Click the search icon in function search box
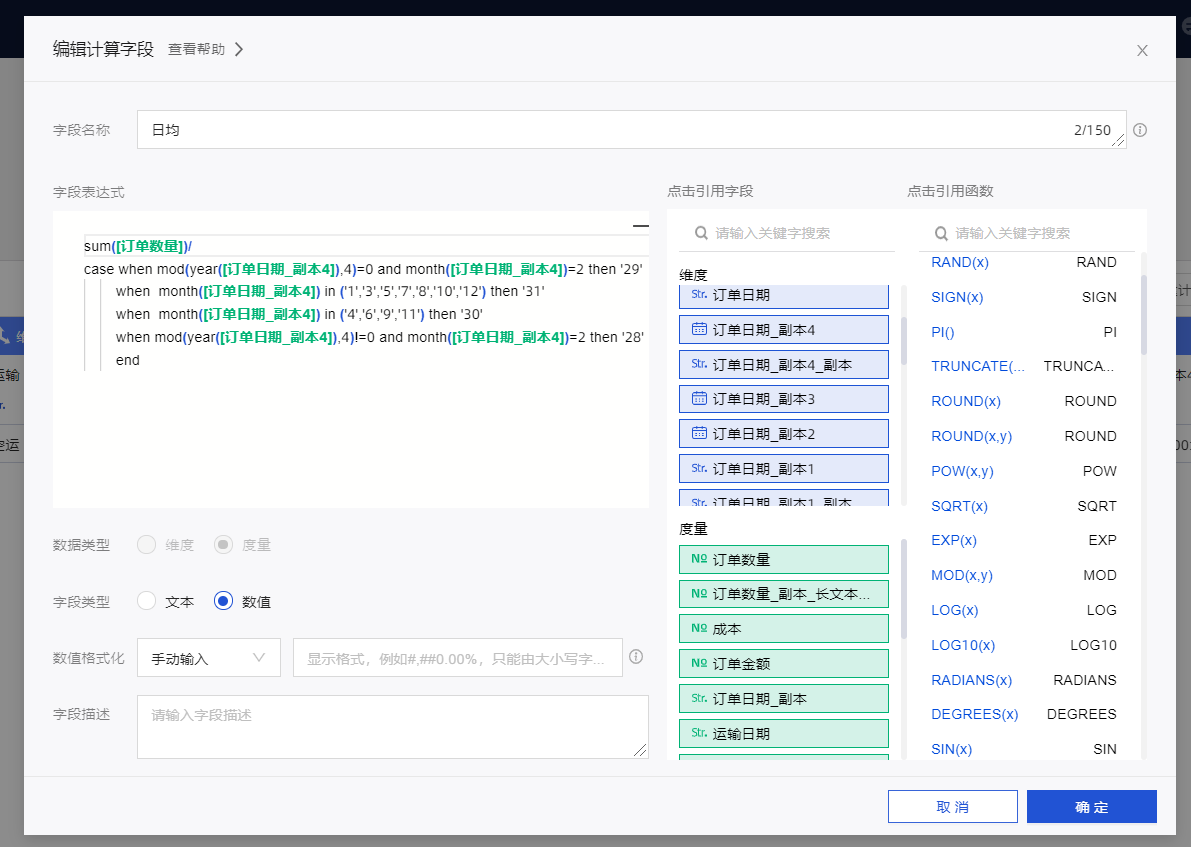 pos(941,233)
